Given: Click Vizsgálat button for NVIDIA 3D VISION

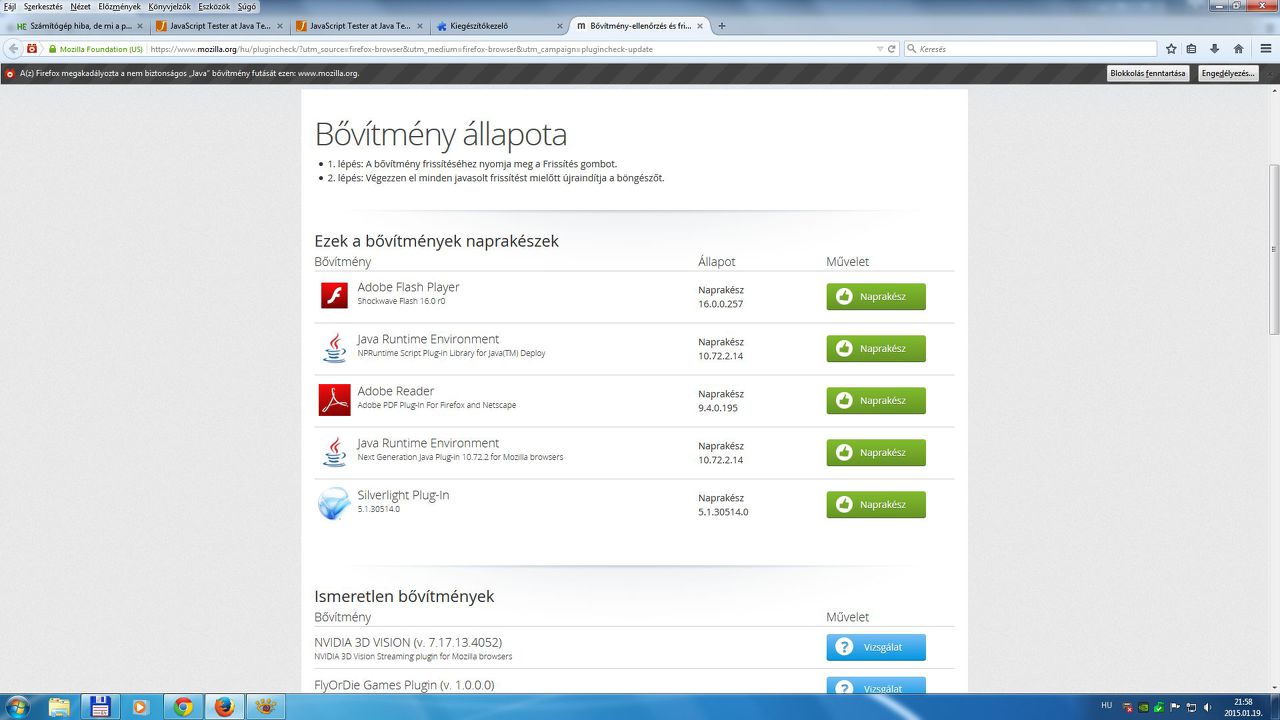Looking at the screenshot, I should [876, 647].
